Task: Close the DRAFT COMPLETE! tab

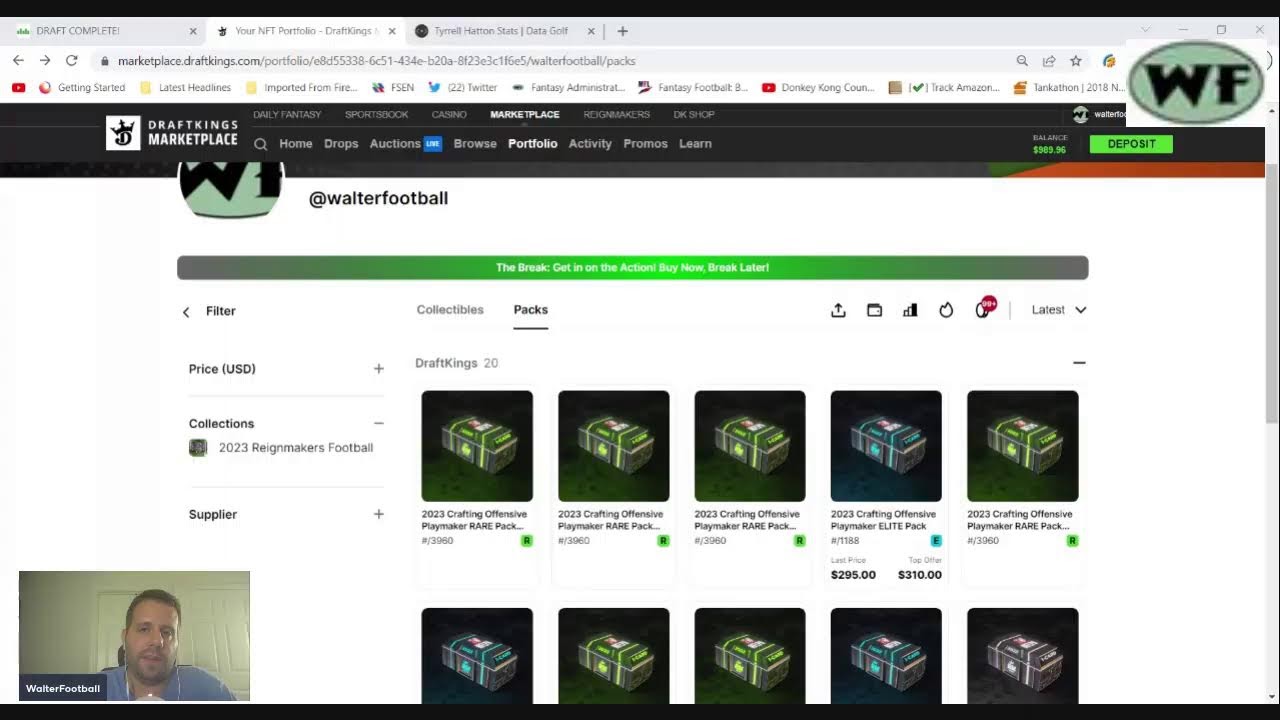Action: click(193, 31)
